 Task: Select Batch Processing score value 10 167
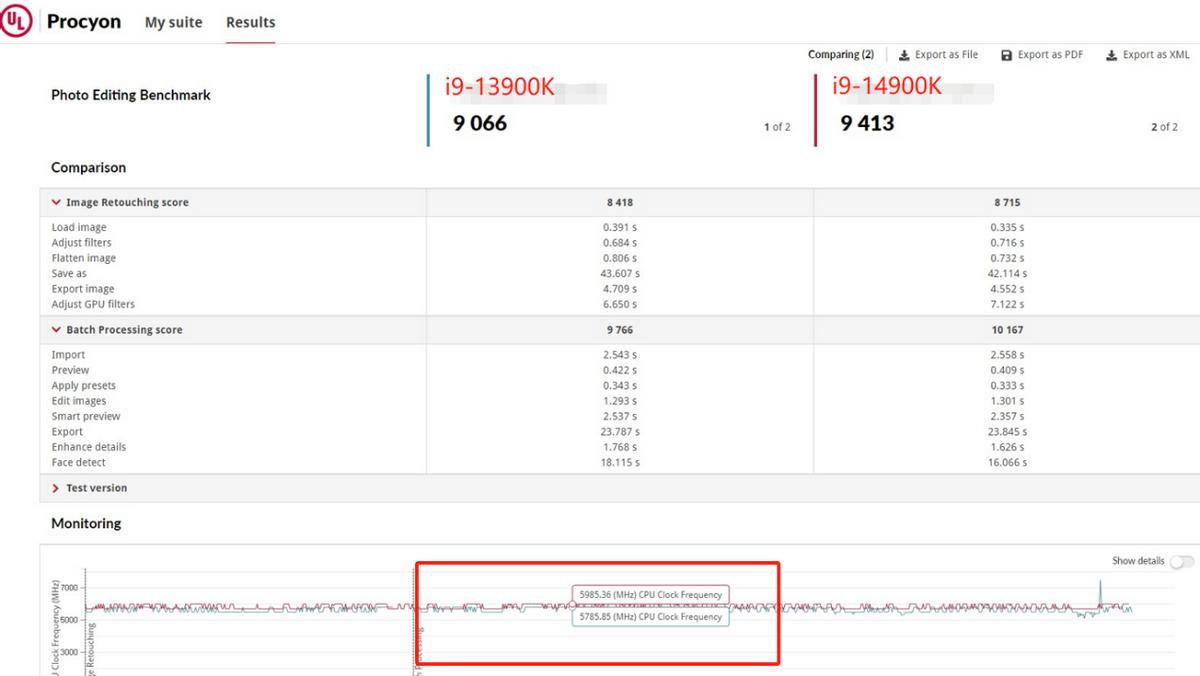coord(1007,330)
